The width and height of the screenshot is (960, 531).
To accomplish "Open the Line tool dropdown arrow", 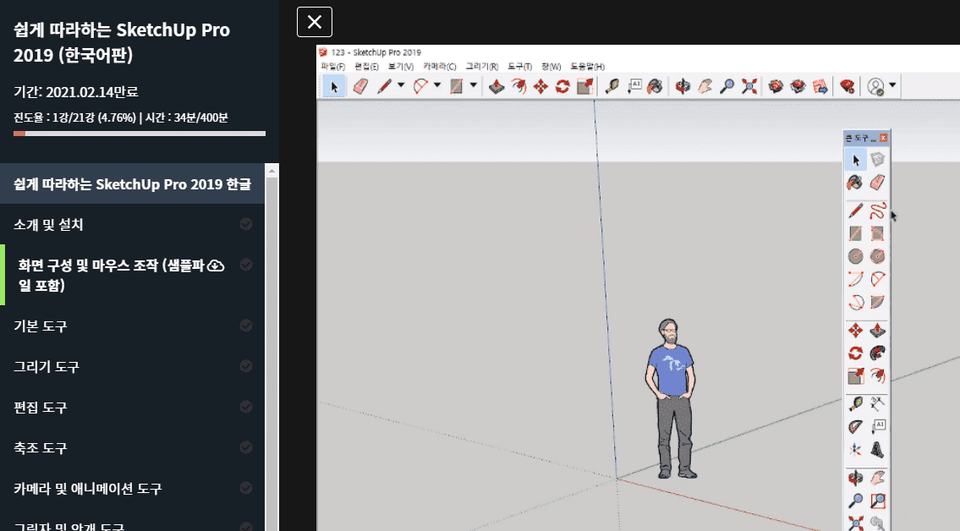I will click(x=401, y=85).
